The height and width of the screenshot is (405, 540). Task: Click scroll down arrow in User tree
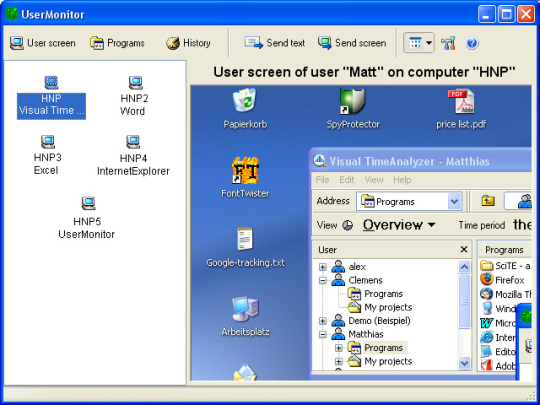[x=464, y=362]
